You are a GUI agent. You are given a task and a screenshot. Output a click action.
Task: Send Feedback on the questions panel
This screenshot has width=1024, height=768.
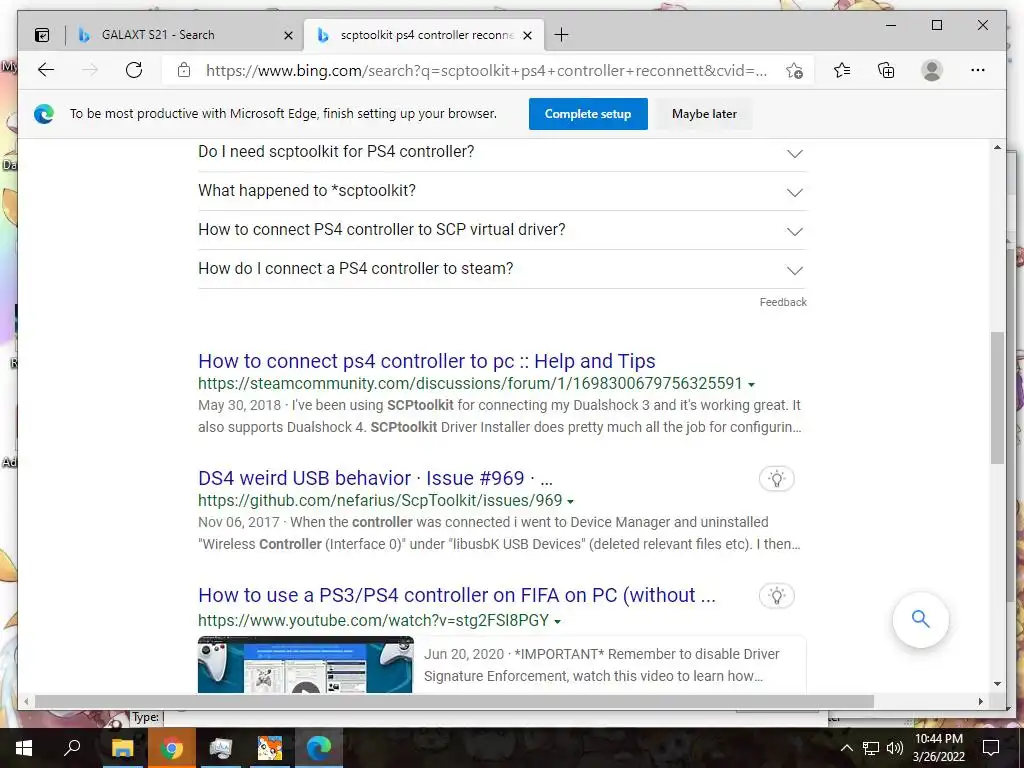(783, 302)
